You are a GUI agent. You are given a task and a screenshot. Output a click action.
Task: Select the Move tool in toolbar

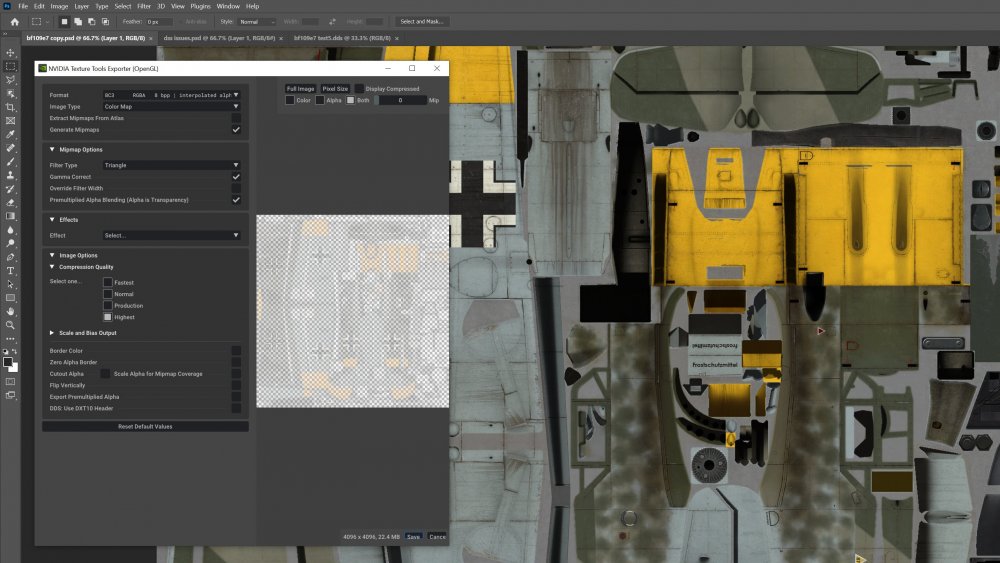pyautogui.click(x=11, y=53)
